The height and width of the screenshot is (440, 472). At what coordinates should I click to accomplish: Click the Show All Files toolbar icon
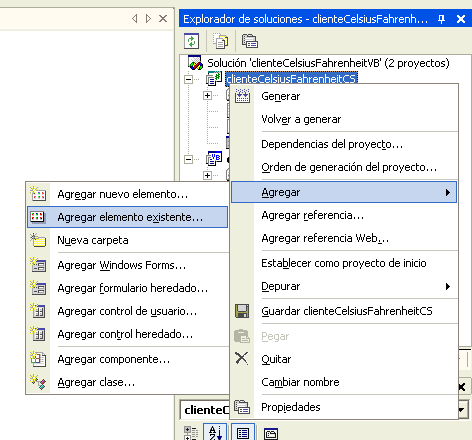pyautogui.click(x=221, y=41)
